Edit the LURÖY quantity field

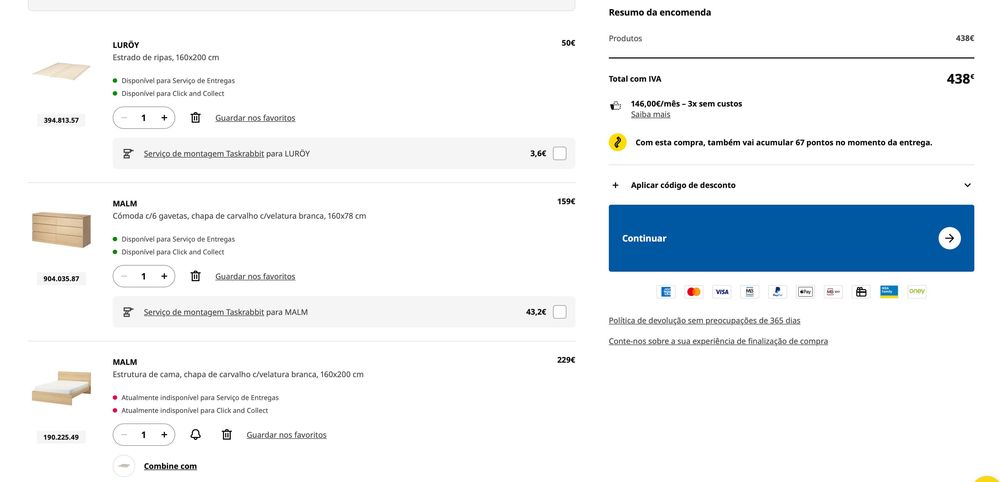(x=144, y=118)
